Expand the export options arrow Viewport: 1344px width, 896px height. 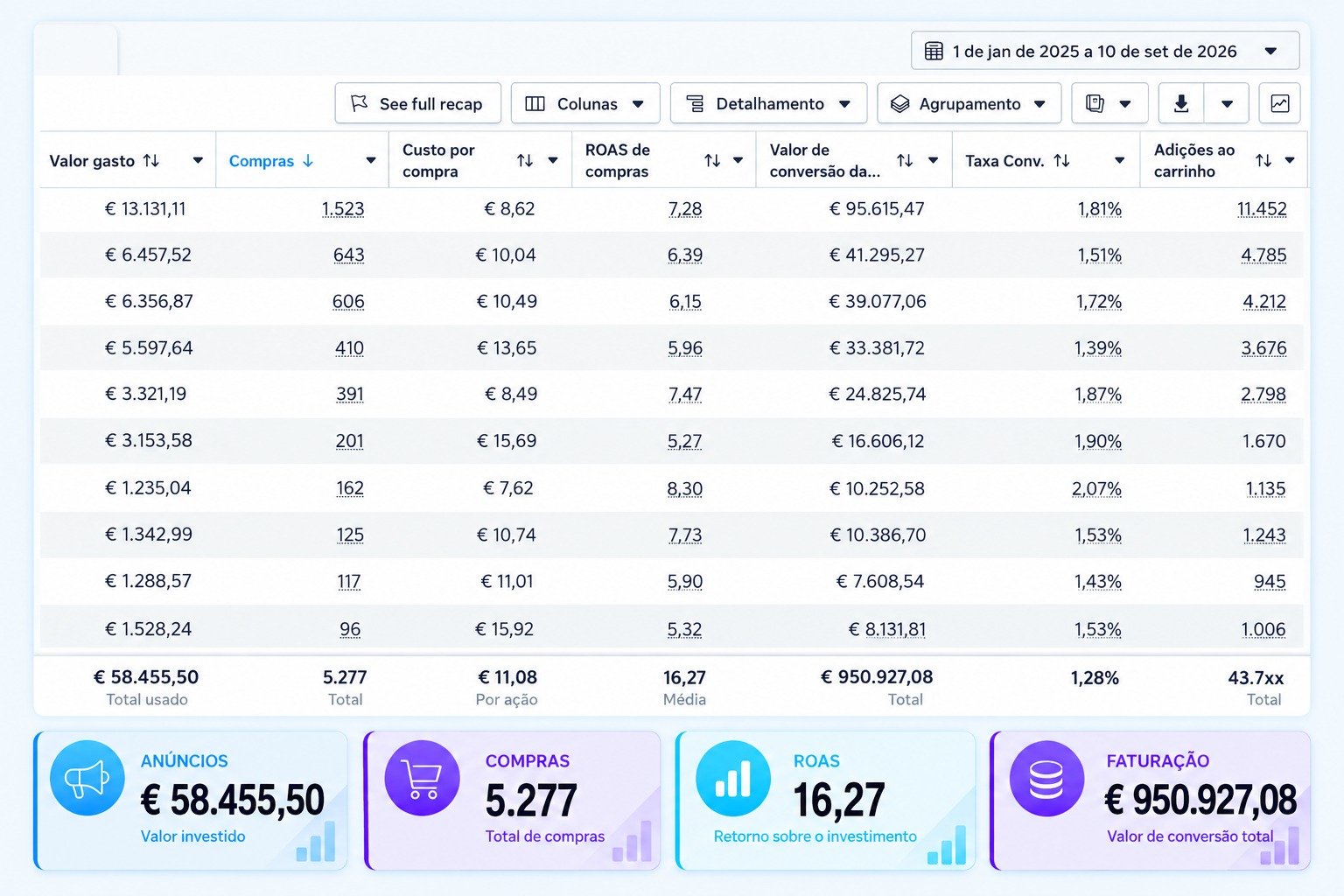point(1227,103)
